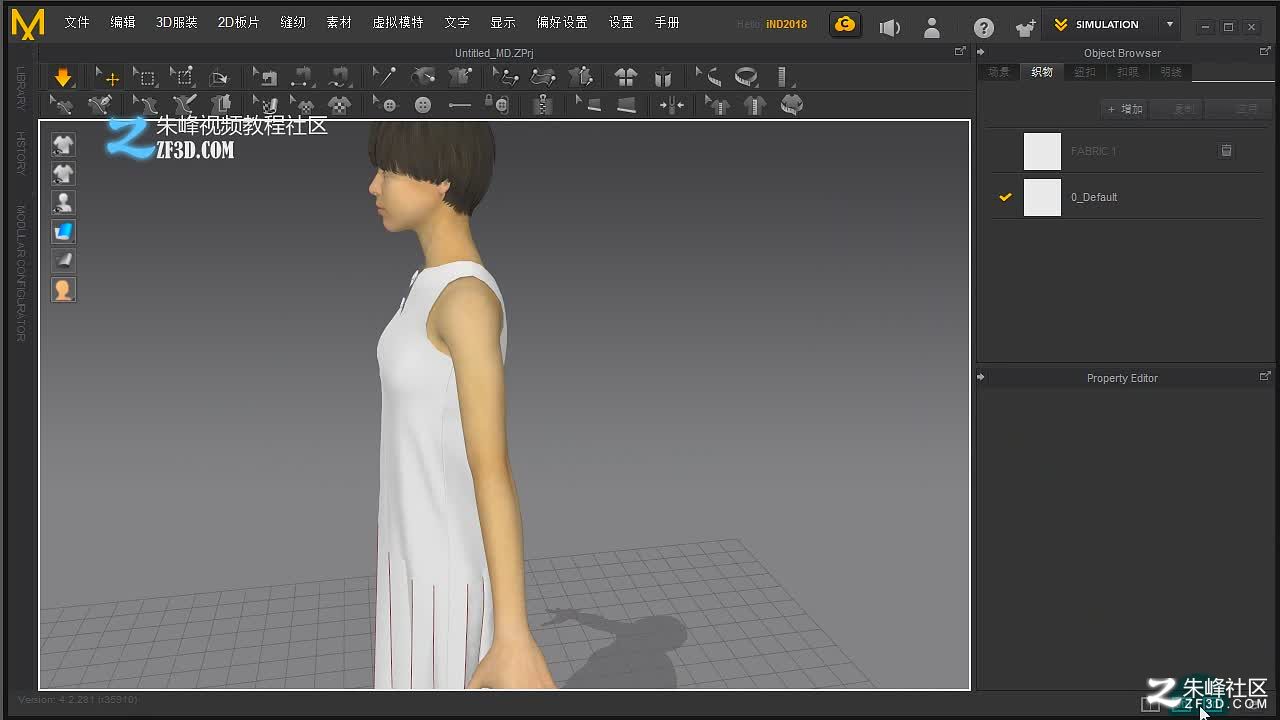The height and width of the screenshot is (720, 1280).
Task: Select the Zipper tool
Action: click(543, 105)
